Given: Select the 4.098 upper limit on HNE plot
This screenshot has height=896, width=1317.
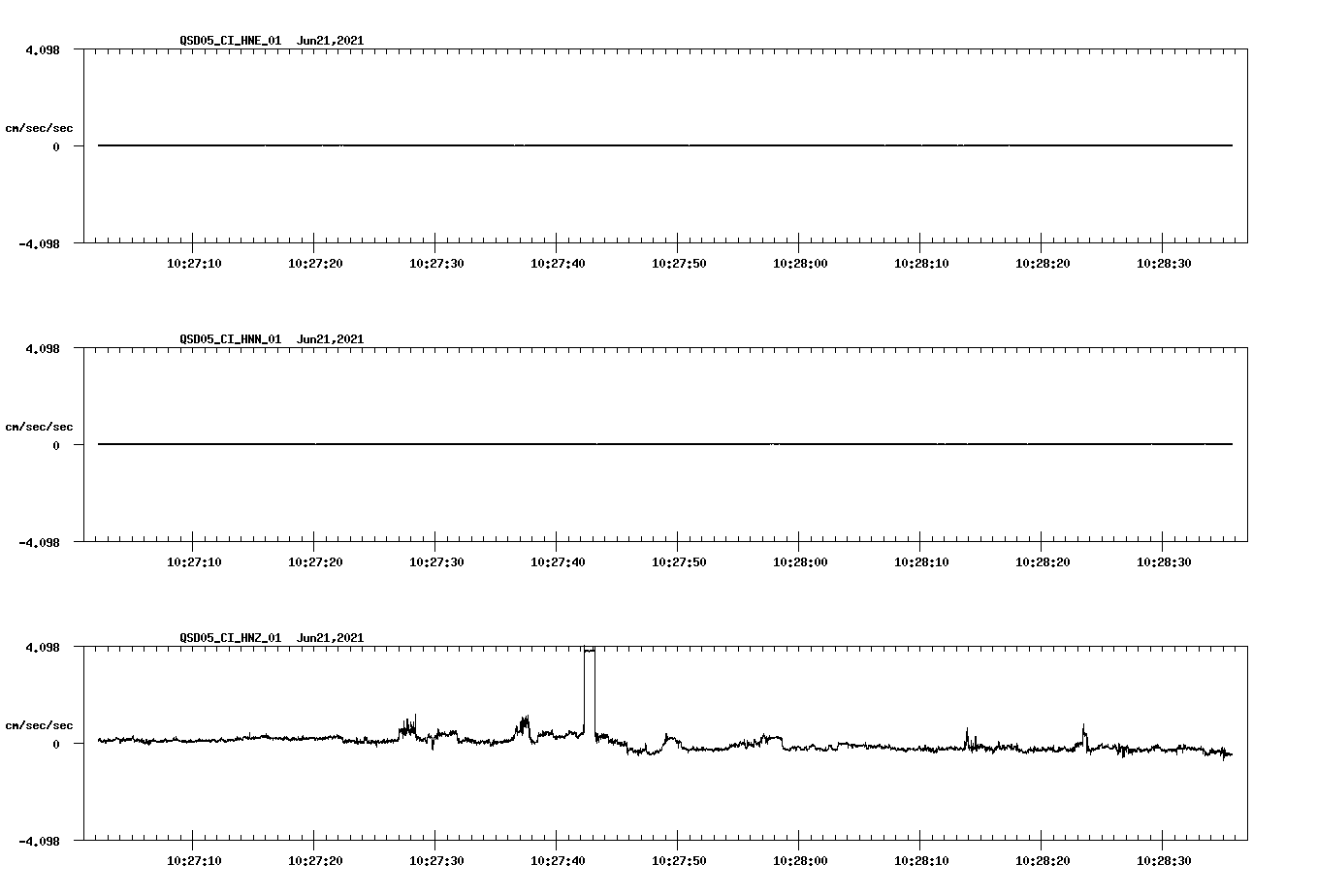Looking at the screenshot, I should 43,49.
